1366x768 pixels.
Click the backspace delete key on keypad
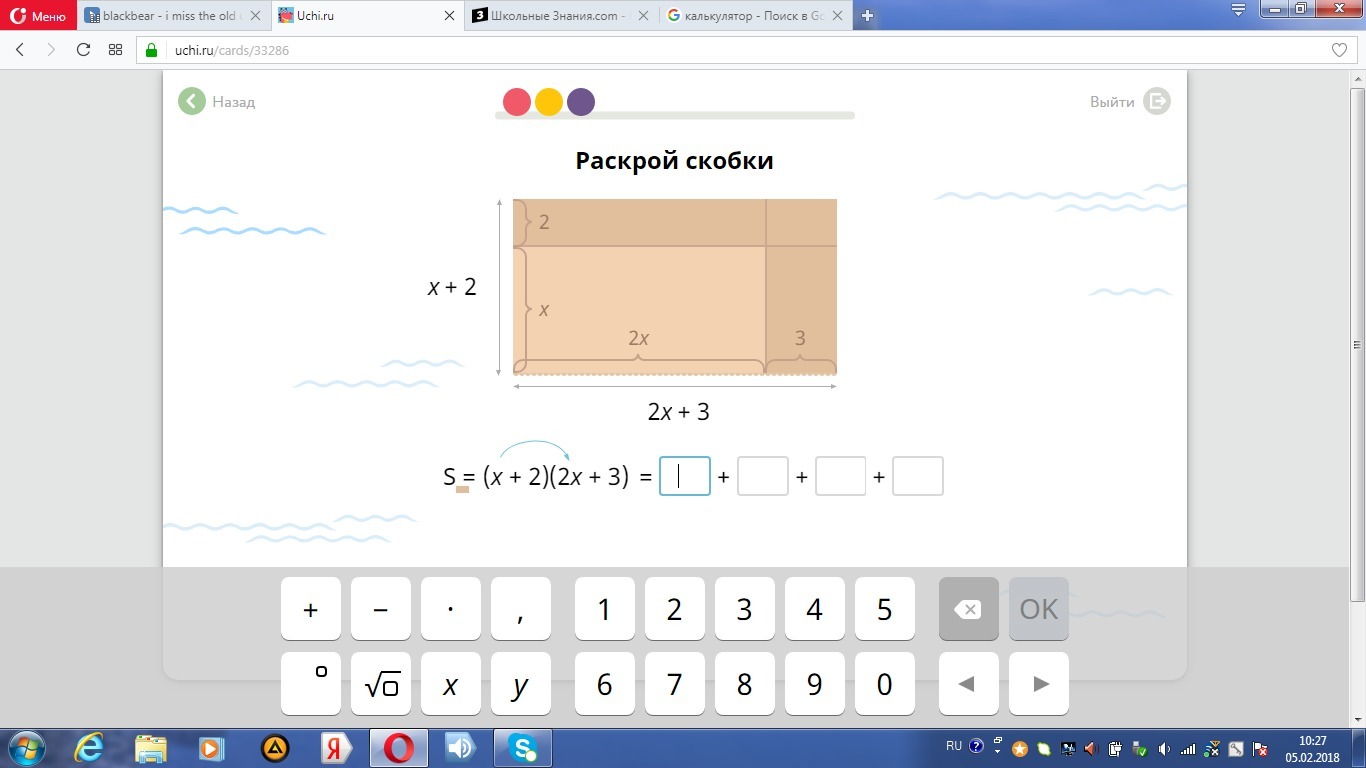coord(968,609)
